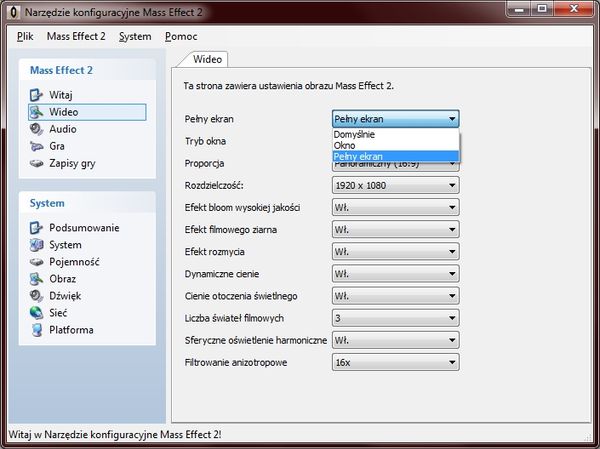Open the Filtrowanie anizotropowe 16x dropdown
Viewport: 600px width, 449px height.
395,362
